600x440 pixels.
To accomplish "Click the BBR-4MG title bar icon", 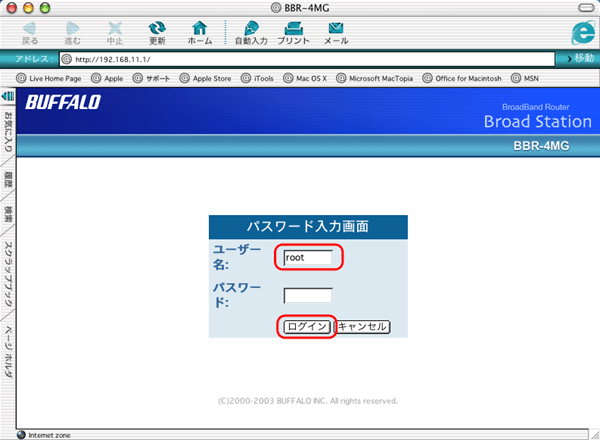I will pos(276,8).
